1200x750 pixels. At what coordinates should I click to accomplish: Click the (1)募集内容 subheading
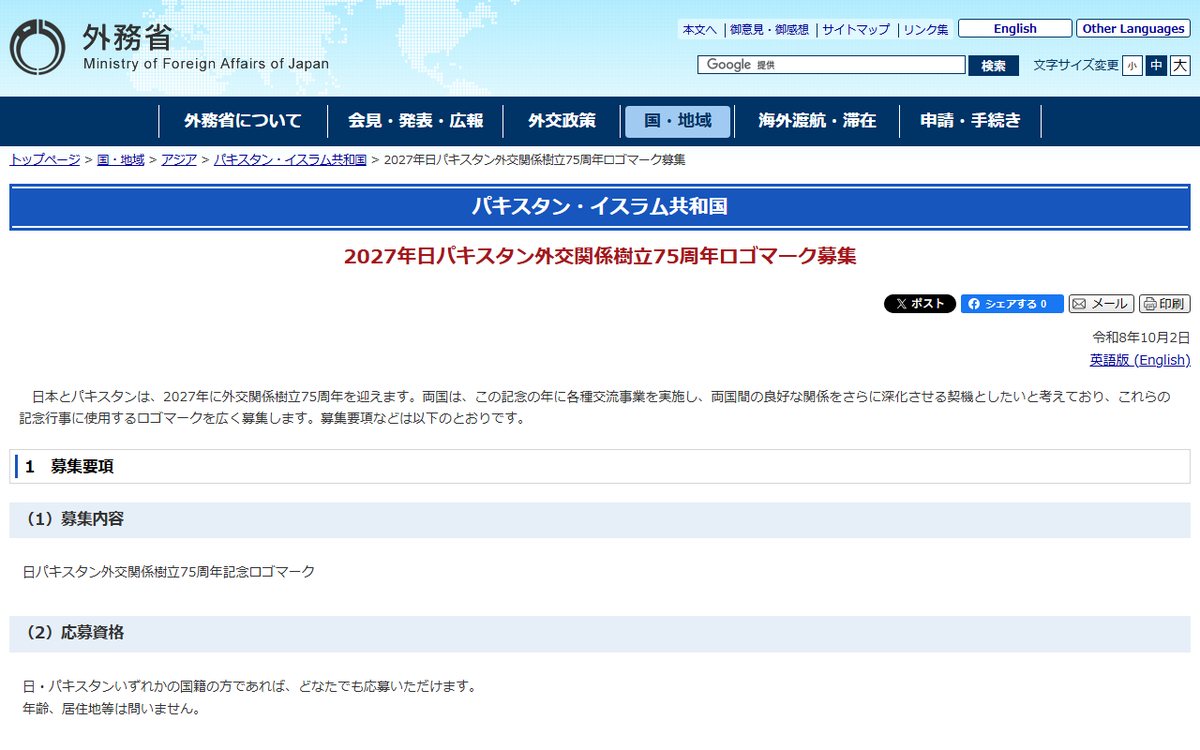click(600, 520)
